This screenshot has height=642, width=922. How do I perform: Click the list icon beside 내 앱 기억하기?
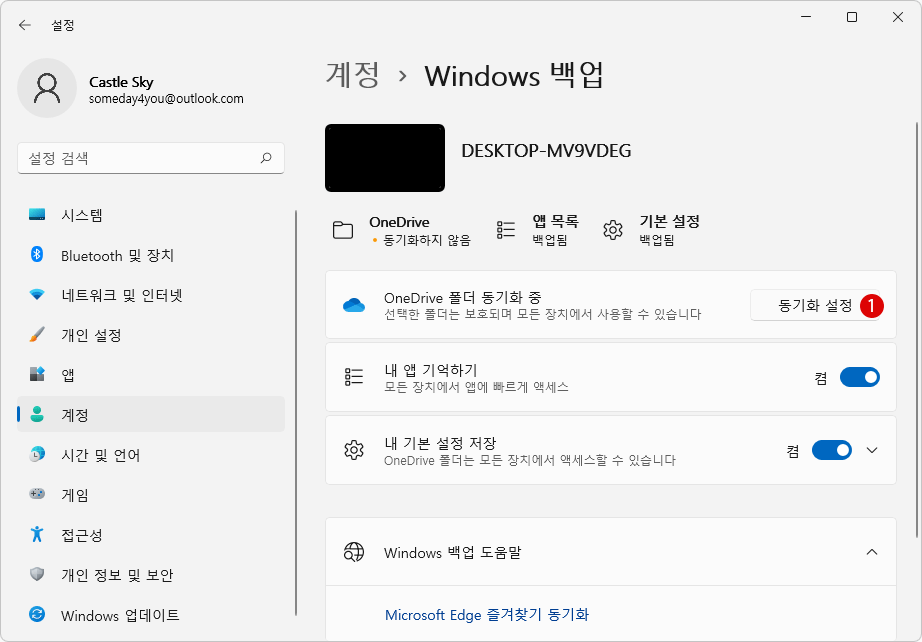pos(354,377)
